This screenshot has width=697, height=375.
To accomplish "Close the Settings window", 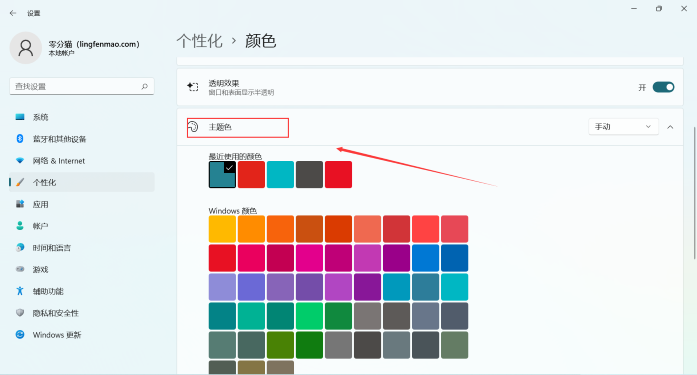I will (x=684, y=8).
